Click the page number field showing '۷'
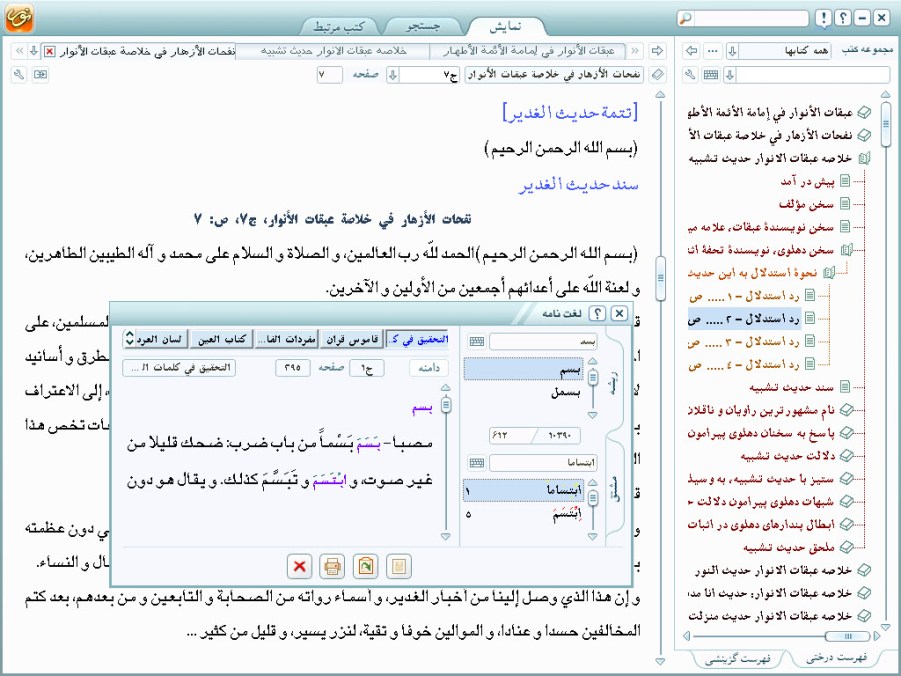901x676 pixels. [330, 75]
